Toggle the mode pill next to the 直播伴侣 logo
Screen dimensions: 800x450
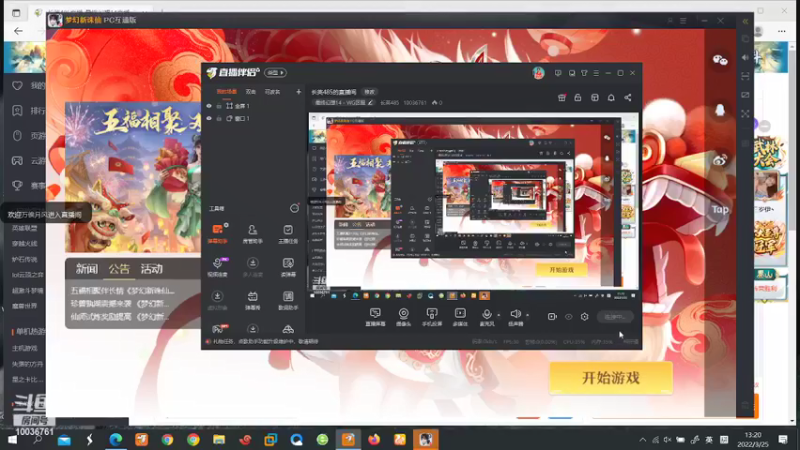pyautogui.click(x=275, y=72)
